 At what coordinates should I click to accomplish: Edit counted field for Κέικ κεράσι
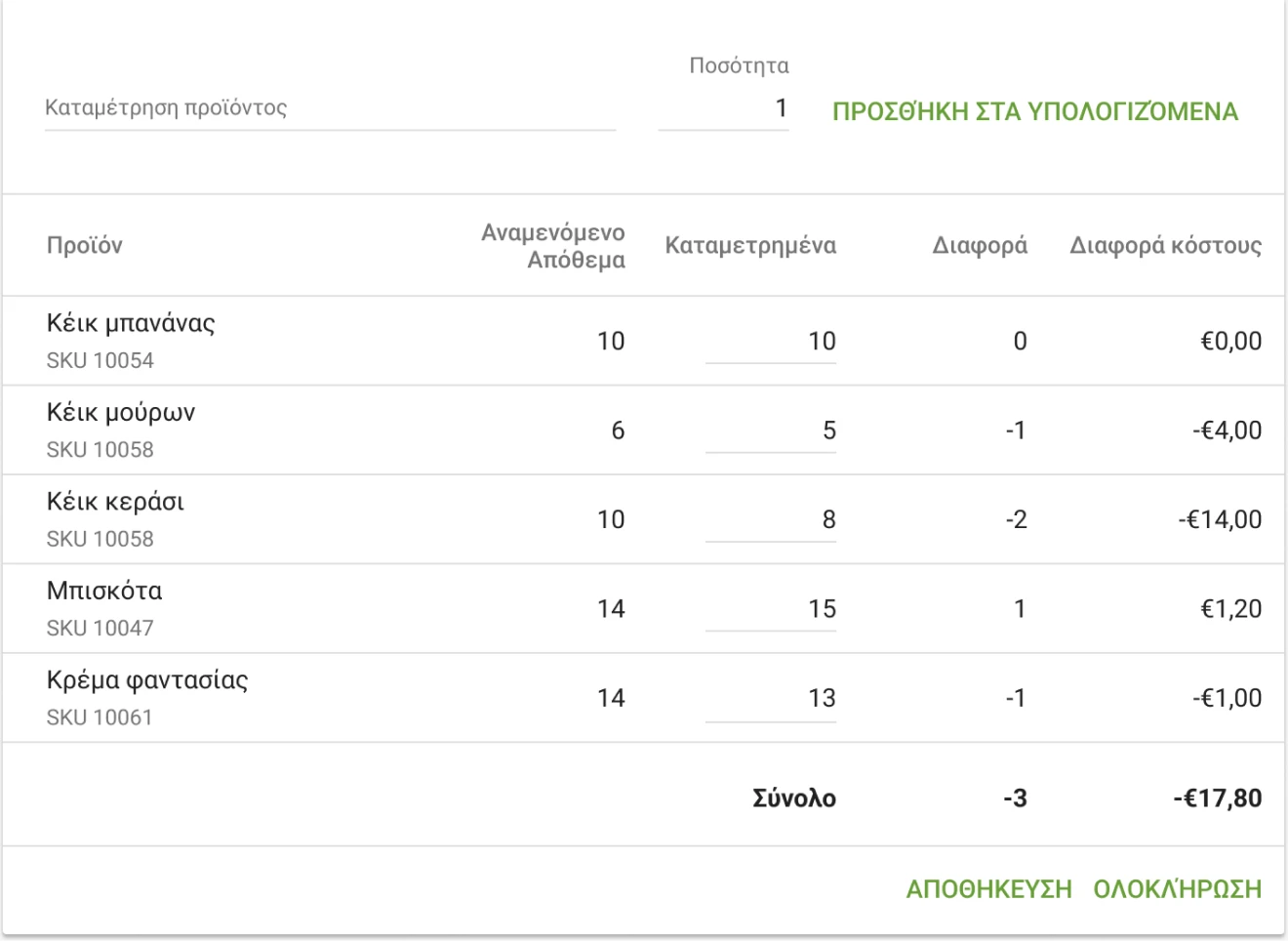pyautogui.click(x=771, y=519)
